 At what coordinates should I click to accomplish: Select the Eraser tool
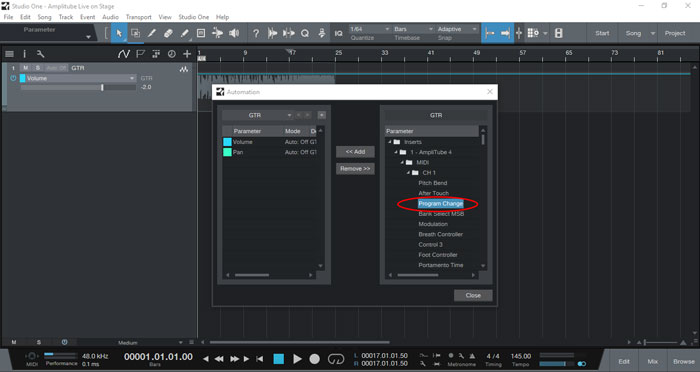(x=168, y=33)
